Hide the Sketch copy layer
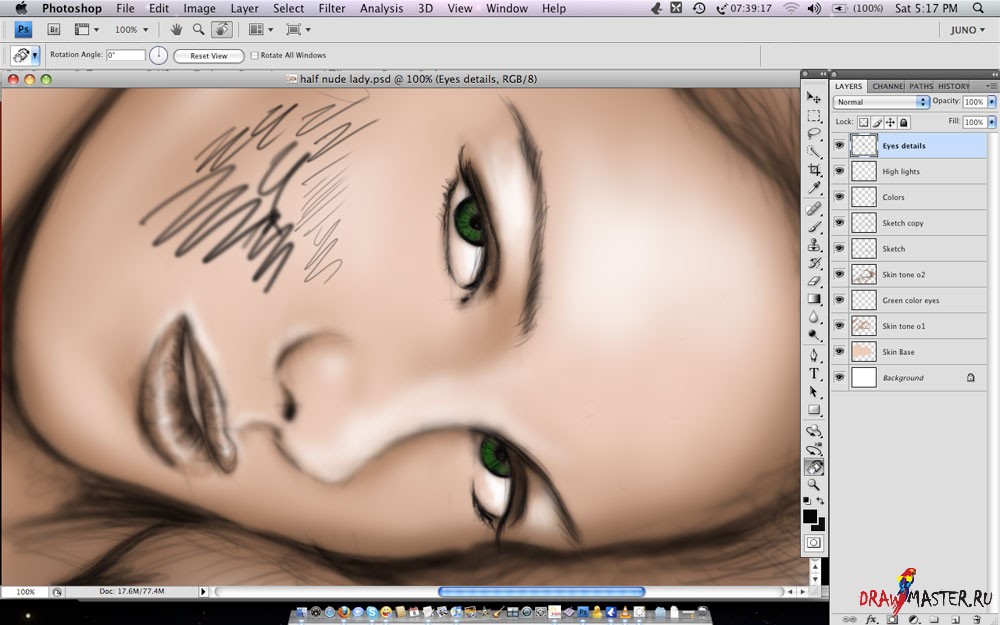Viewport: 1000px width, 625px height. point(839,223)
